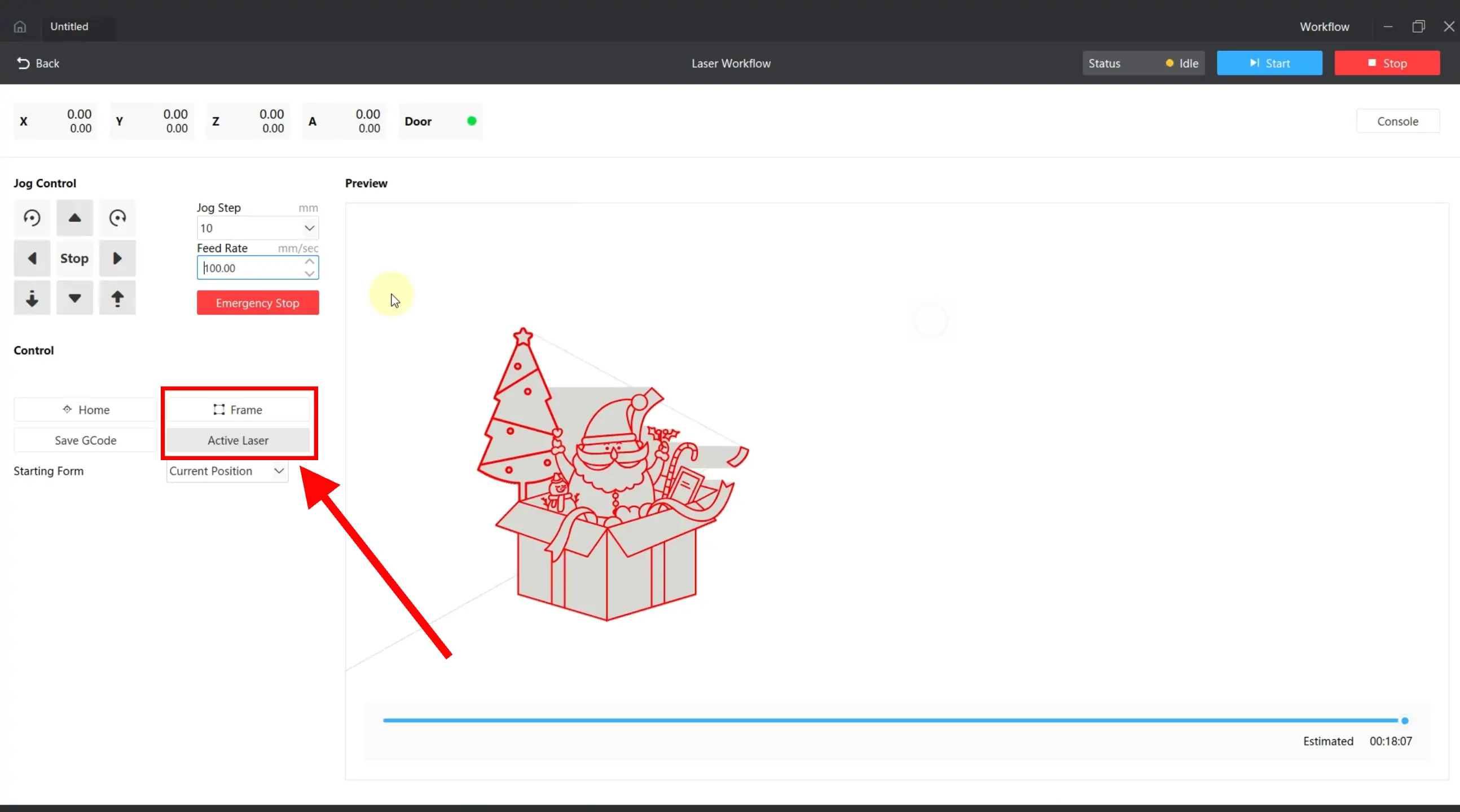Click the Frame button
Viewport: 1460px width, 812px height.
tap(238, 410)
